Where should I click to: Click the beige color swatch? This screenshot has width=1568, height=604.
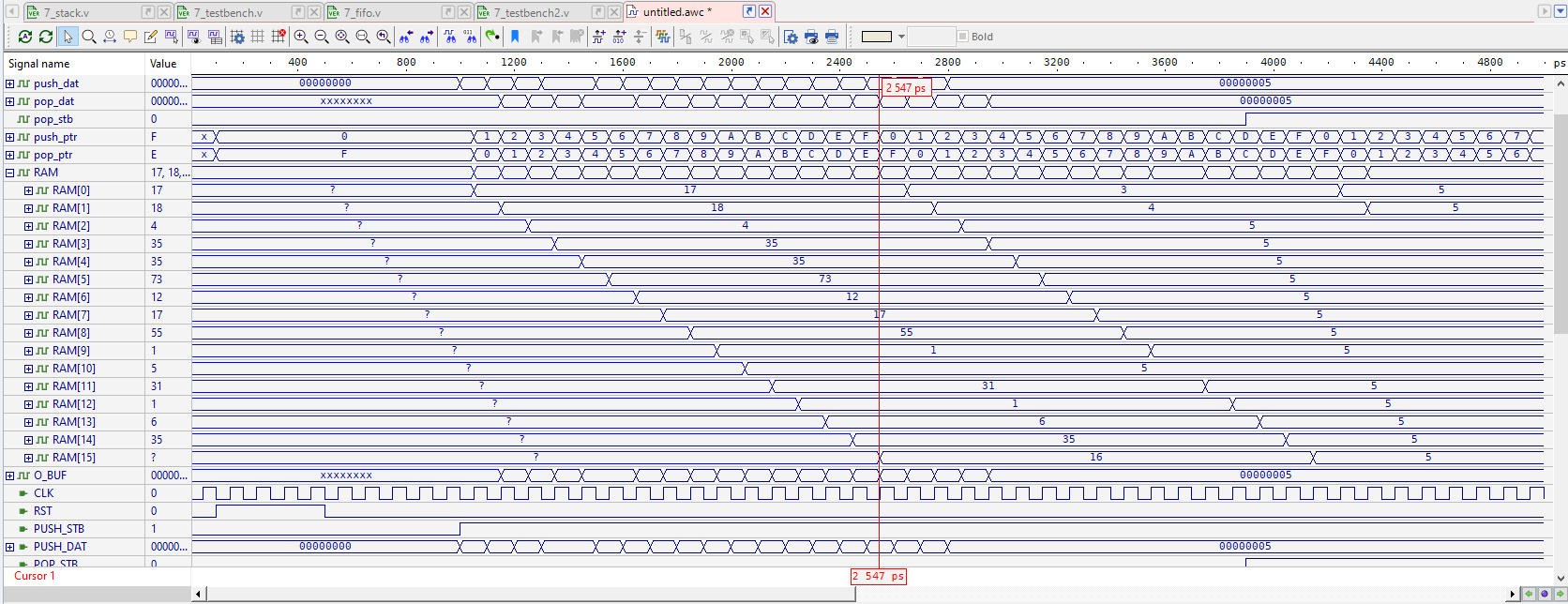(877, 37)
